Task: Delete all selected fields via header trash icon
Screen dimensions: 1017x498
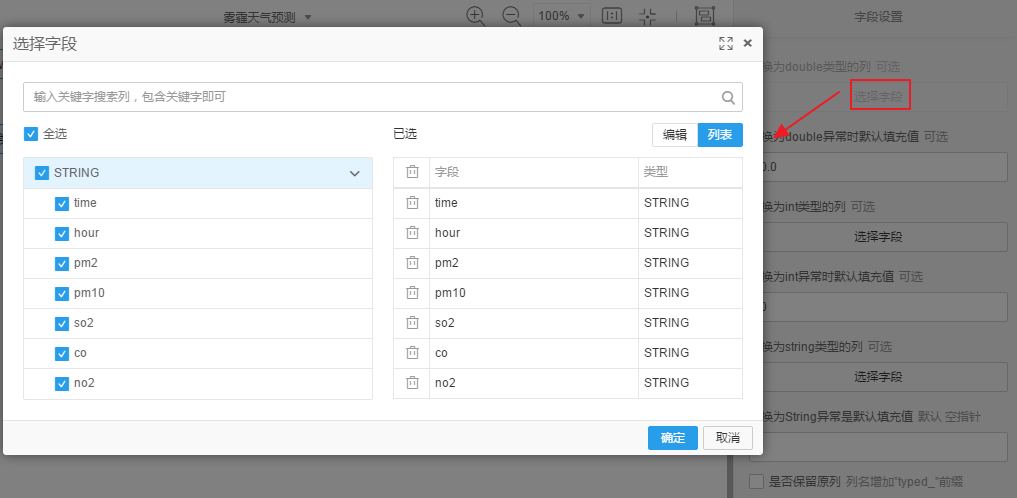Action: click(x=412, y=172)
